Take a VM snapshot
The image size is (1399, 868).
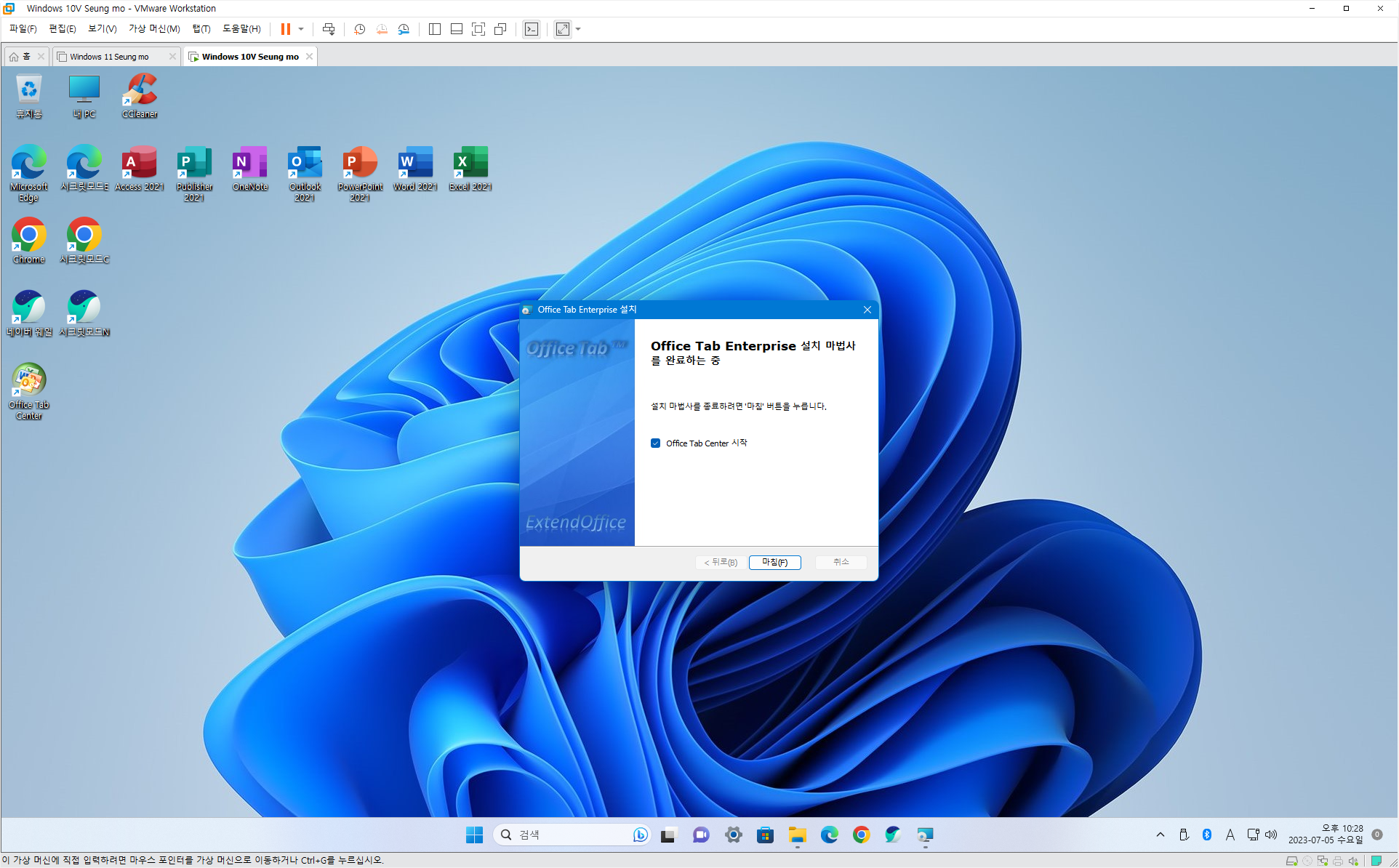(x=359, y=29)
